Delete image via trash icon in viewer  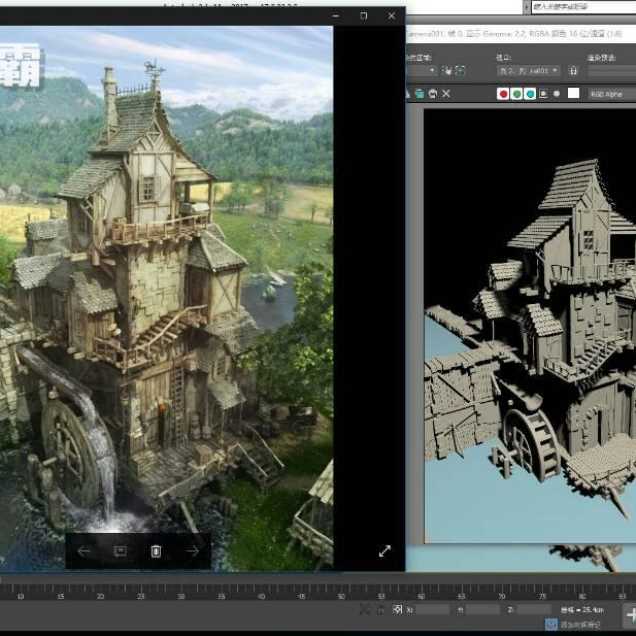[x=156, y=551]
